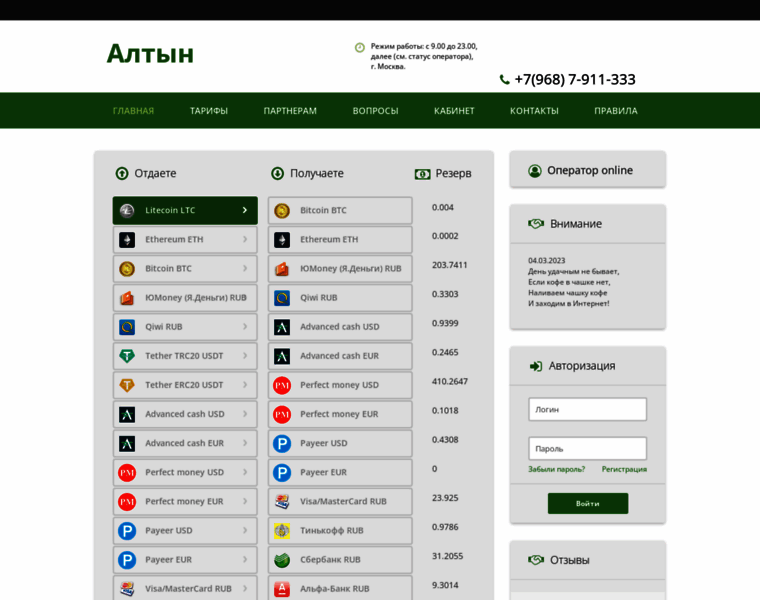Click the reserve value 410.2647
Image resolution: width=760 pixels, height=600 pixels.
pyautogui.click(x=450, y=381)
